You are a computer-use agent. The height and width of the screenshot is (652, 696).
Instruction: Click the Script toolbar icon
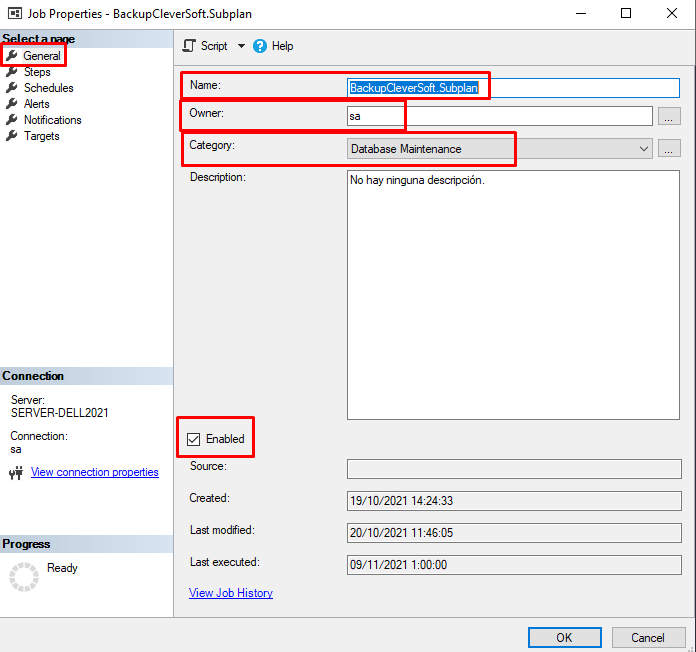point(190,46)
